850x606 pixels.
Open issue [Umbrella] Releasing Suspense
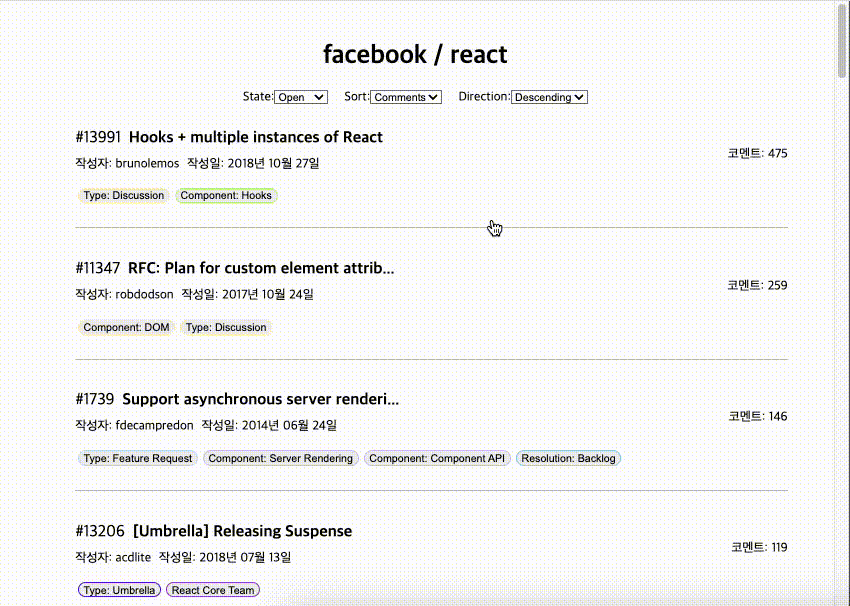[x=242, y=531]
